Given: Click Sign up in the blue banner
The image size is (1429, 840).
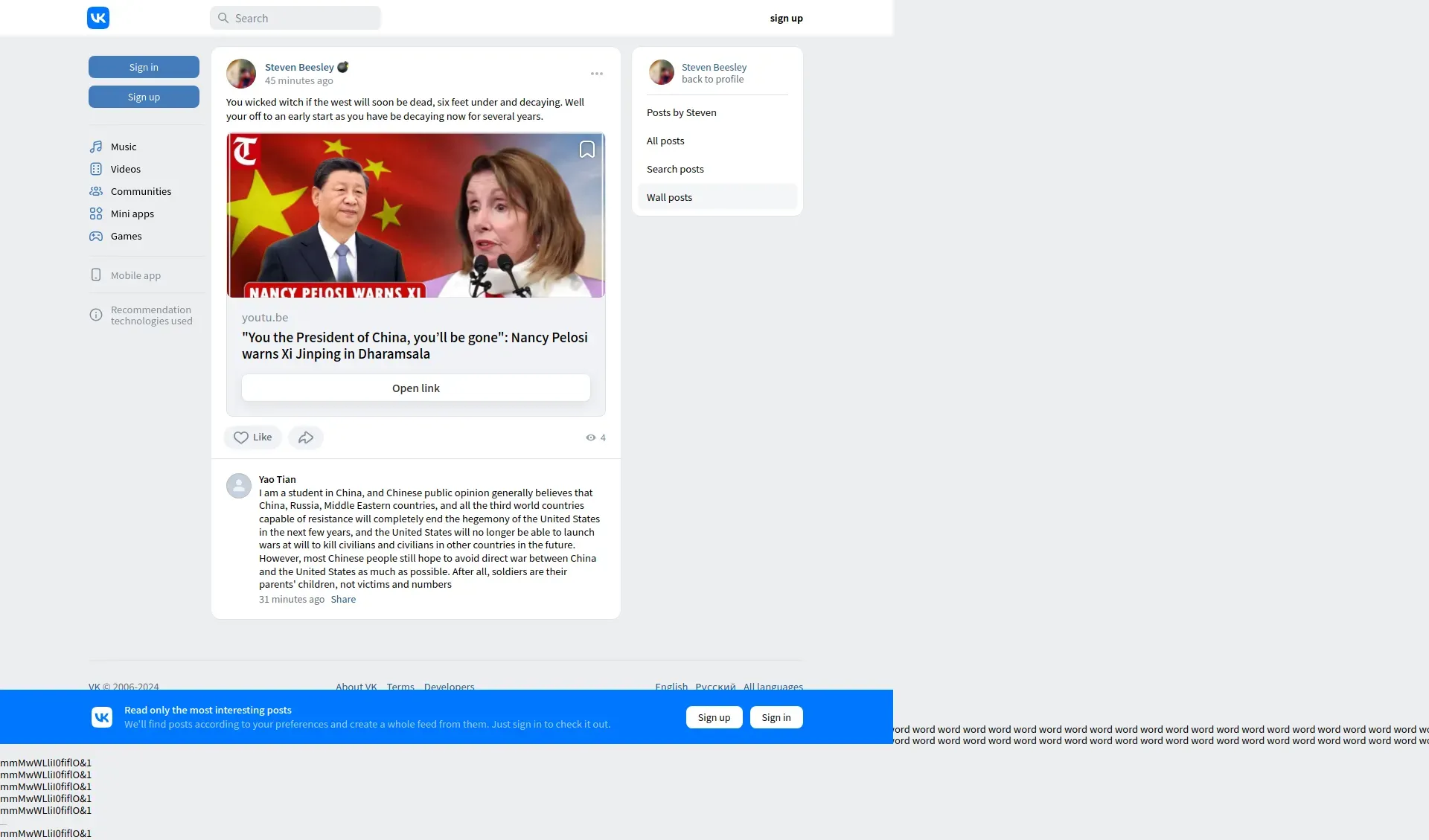Looking at the screenshot, I should 714,717.
